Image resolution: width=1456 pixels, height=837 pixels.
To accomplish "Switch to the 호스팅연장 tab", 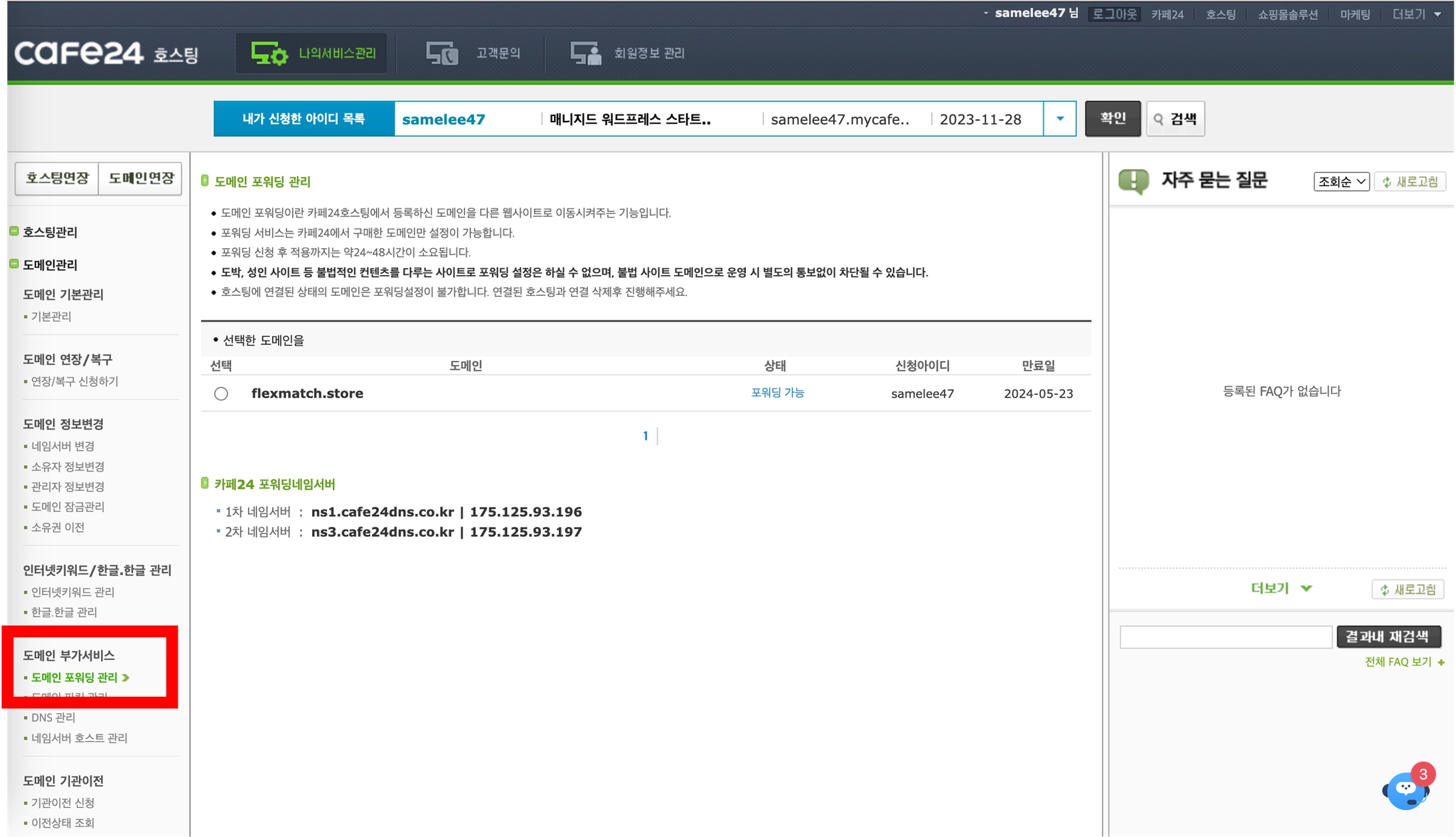I will [57, 178].
